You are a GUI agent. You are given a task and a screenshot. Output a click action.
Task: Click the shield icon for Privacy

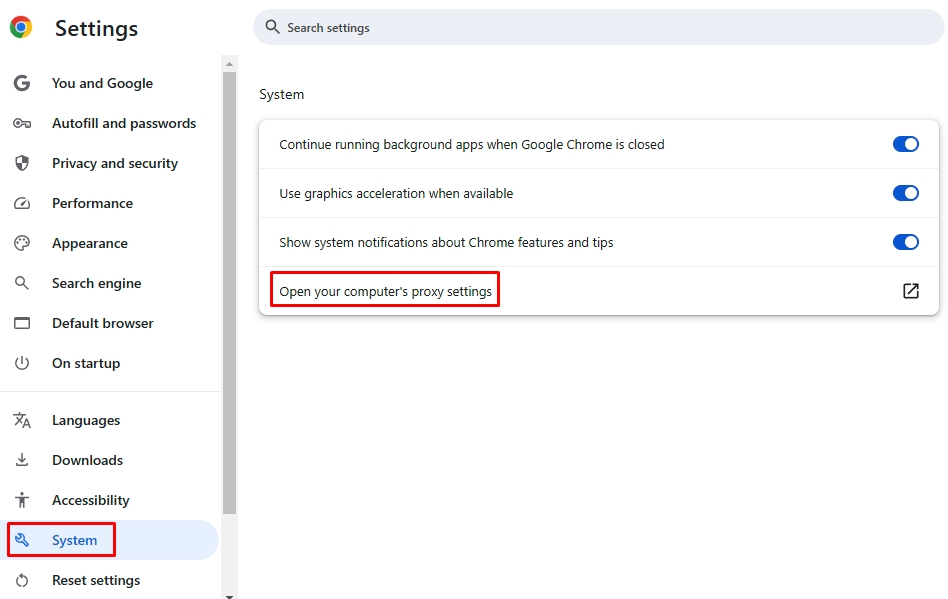coord(22,163)
